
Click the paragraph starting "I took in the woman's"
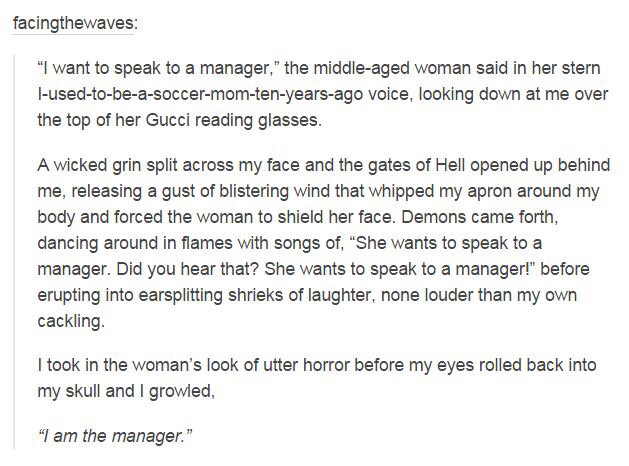pyautogui.click(x=320, y=379)
